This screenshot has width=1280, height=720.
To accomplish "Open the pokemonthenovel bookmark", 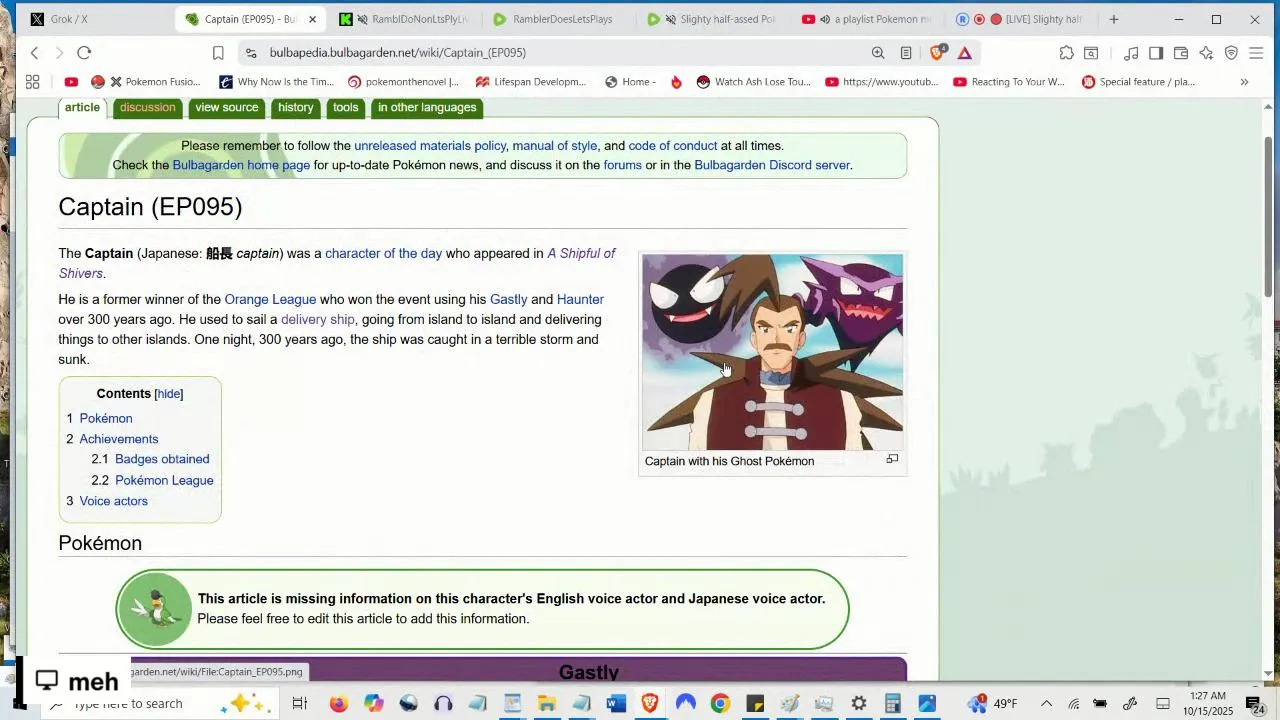I will coord(403,82).
